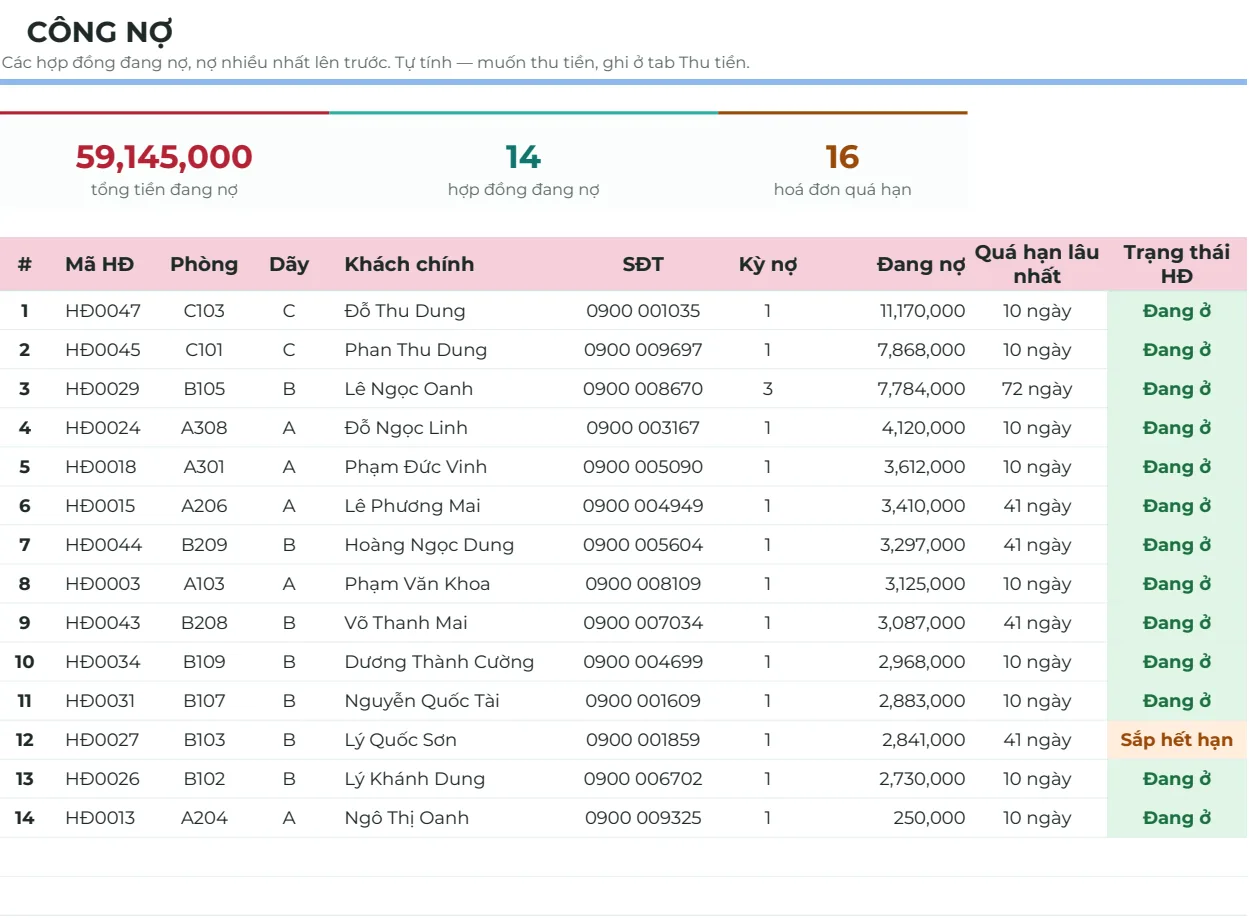Click the 16 hoá đơn quá hạn card
Screen dimensions: 1249x918
842,161
